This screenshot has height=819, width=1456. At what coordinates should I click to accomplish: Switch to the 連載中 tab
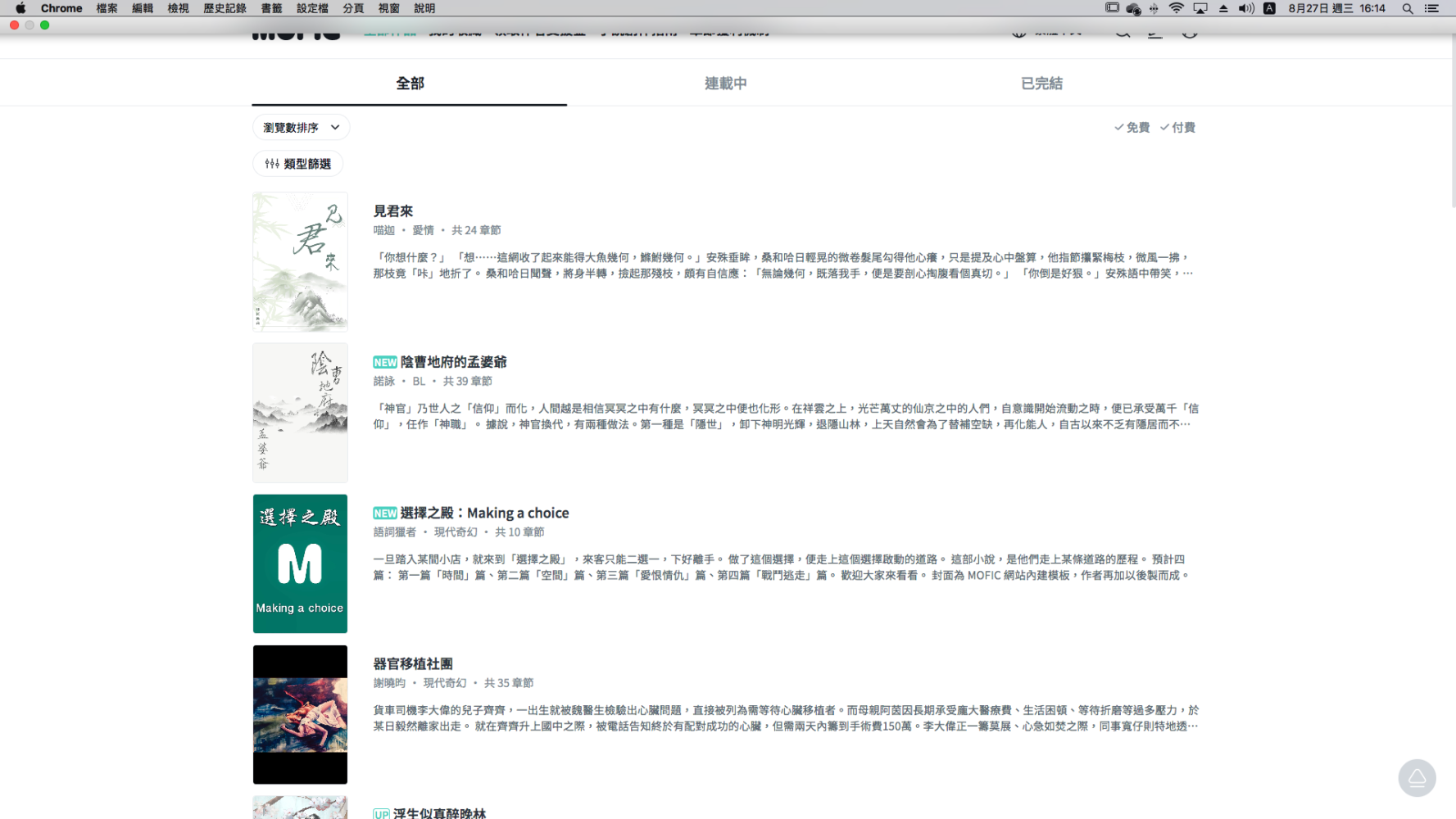coord(725,84)
